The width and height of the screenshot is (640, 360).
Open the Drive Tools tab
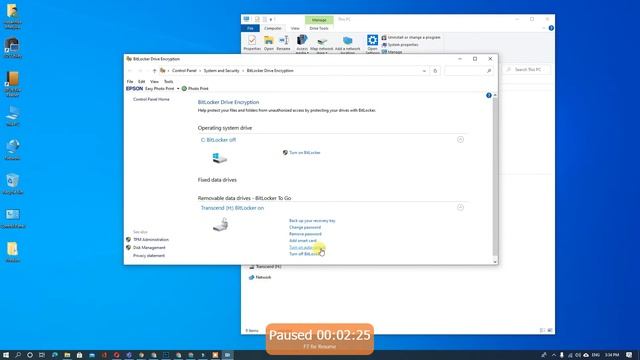point(319,28)
